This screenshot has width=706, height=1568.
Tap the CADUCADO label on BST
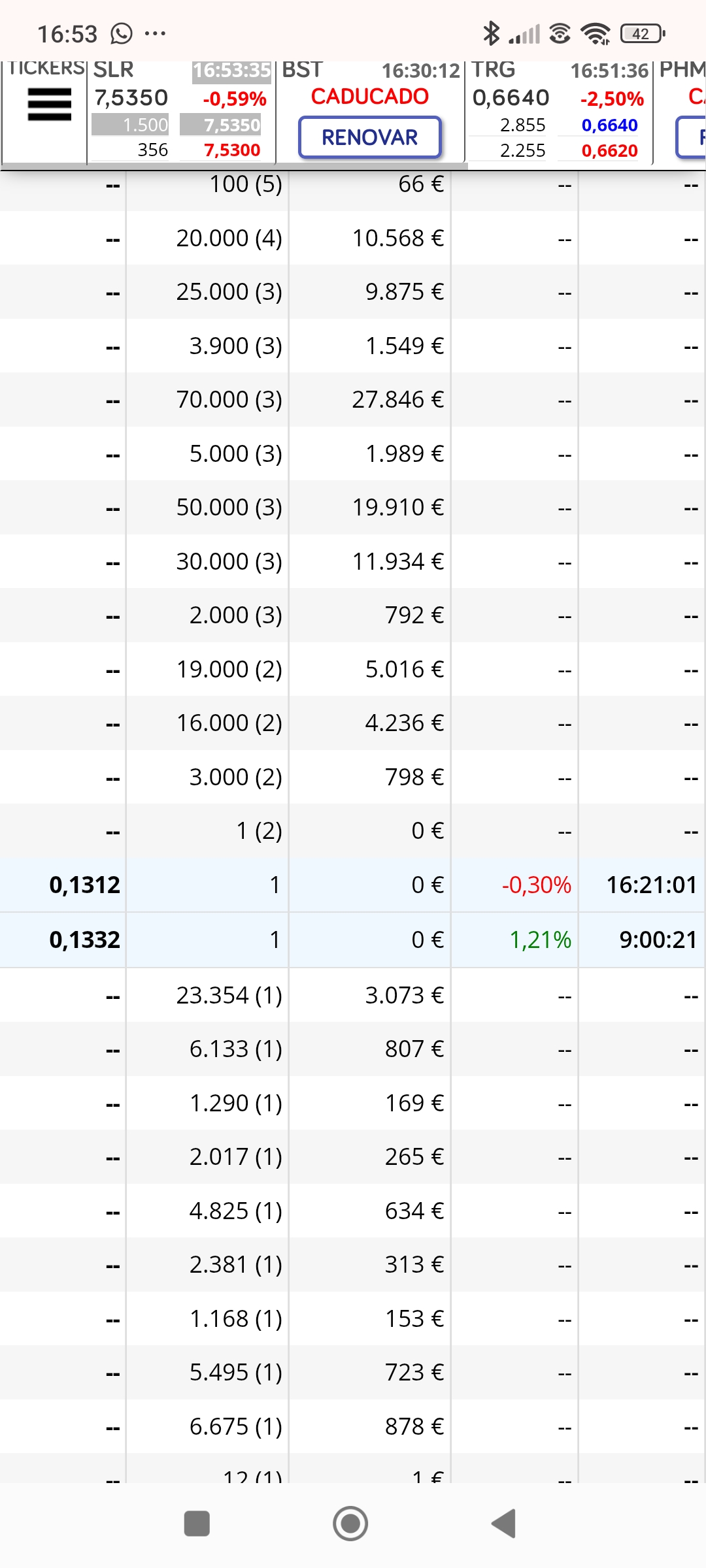[x=370, y=97]
